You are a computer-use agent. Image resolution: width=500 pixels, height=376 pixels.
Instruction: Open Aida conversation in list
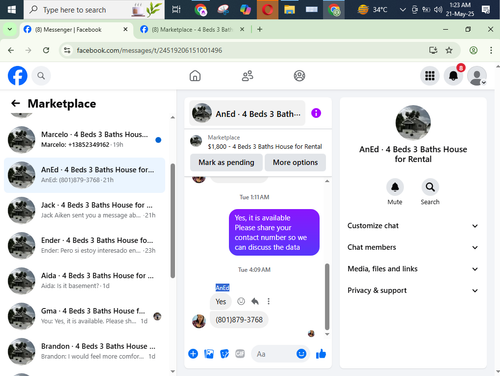click(84, 281)
